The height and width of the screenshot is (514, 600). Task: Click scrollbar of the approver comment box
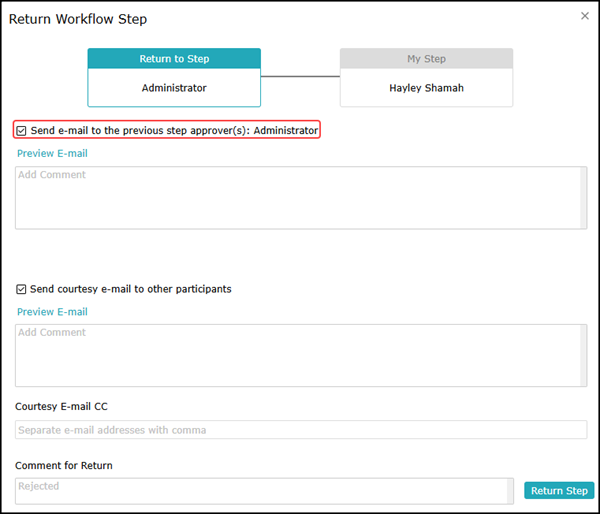[x=584, y=198]
